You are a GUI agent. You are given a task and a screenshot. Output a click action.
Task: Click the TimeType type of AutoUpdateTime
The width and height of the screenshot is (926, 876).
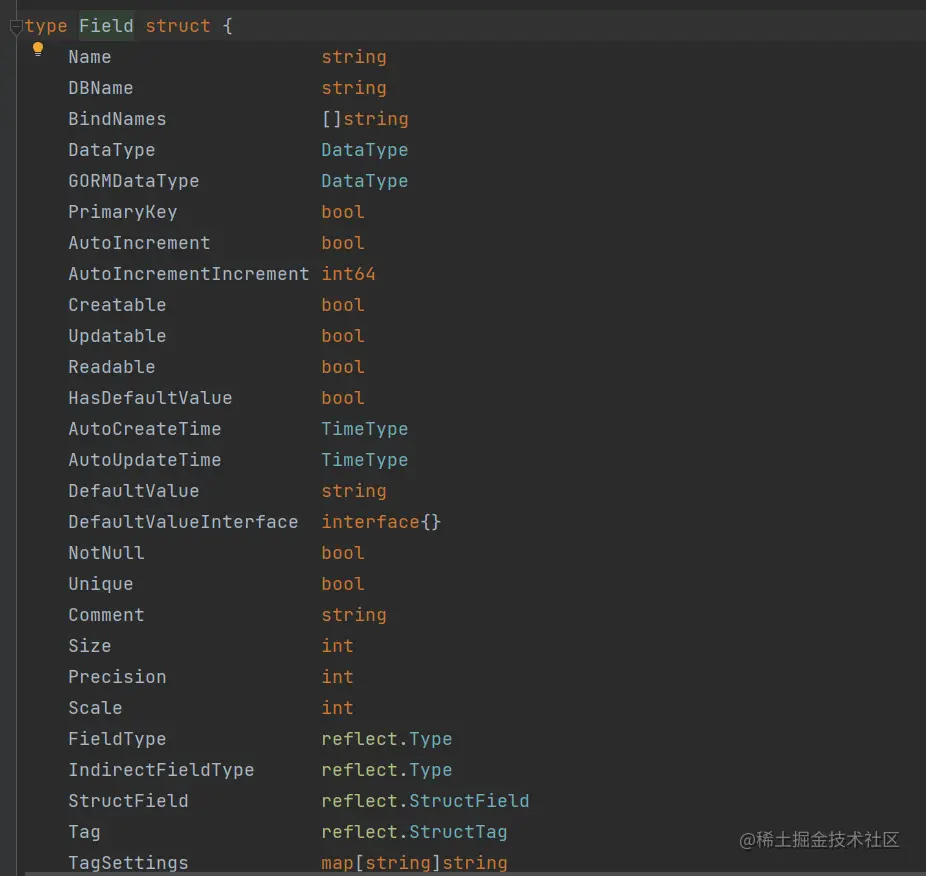tap(365, 460)
